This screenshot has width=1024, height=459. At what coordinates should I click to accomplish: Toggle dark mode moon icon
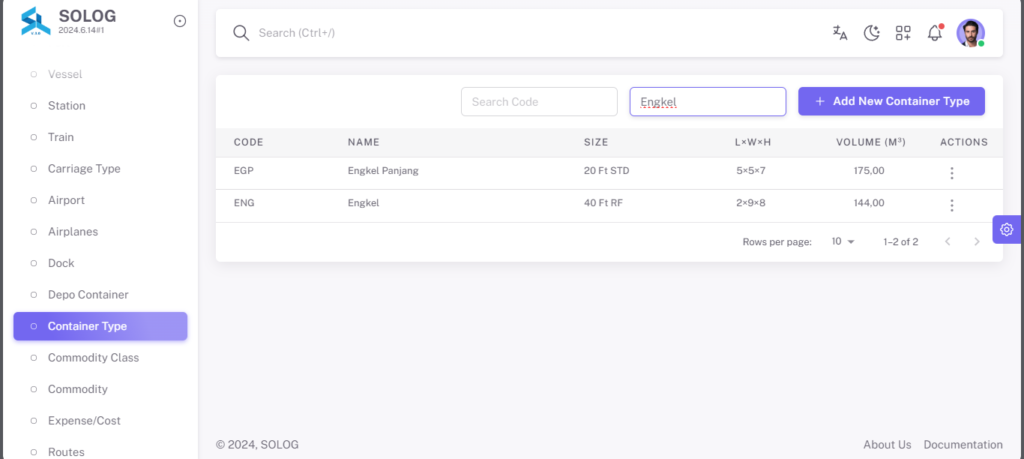[872, 33]
